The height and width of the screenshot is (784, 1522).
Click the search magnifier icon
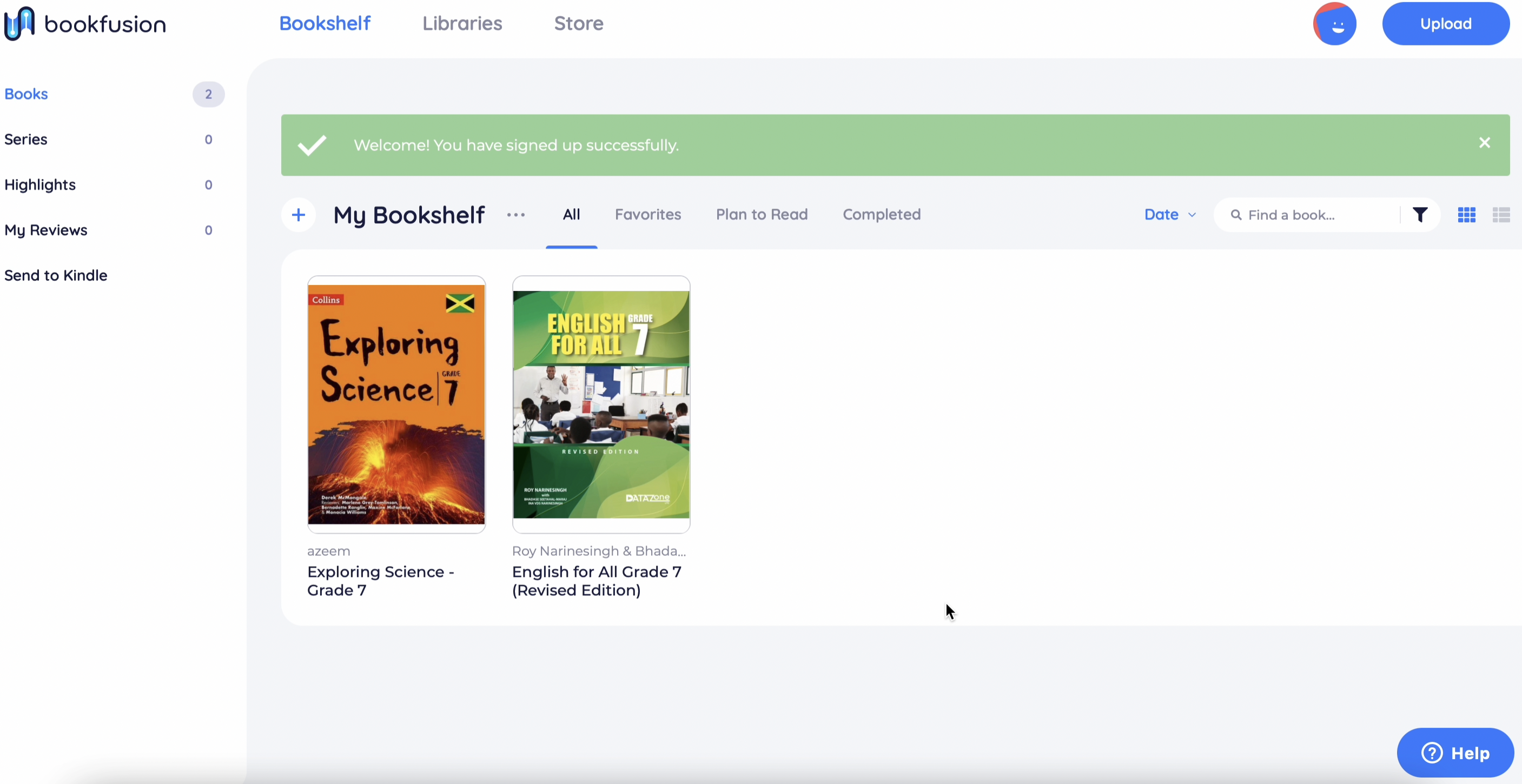[x=1236, y=215]
